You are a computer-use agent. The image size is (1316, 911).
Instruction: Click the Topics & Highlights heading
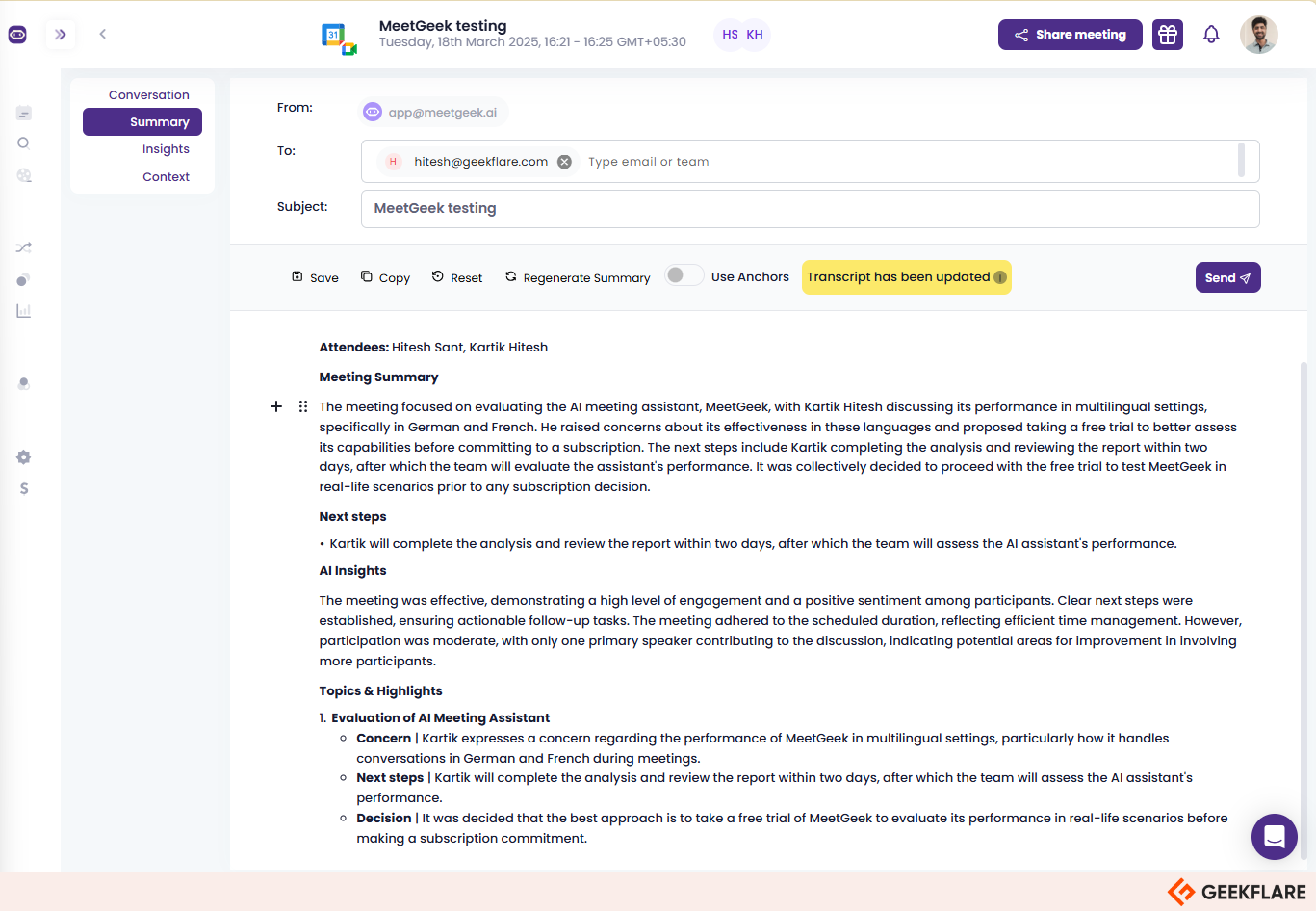click(380, 691)
